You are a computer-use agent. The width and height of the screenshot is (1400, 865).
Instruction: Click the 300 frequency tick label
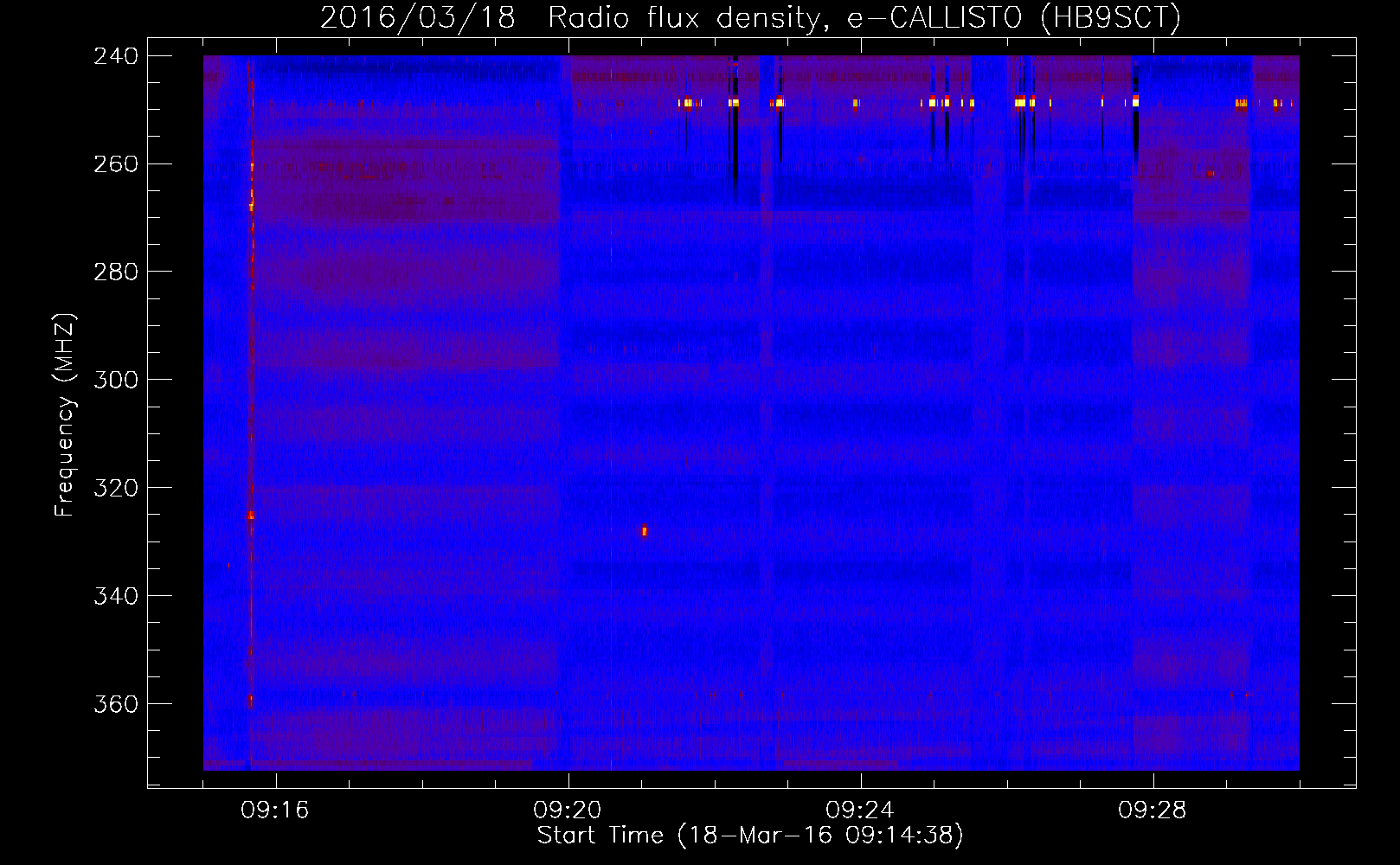tap(116, 380)
